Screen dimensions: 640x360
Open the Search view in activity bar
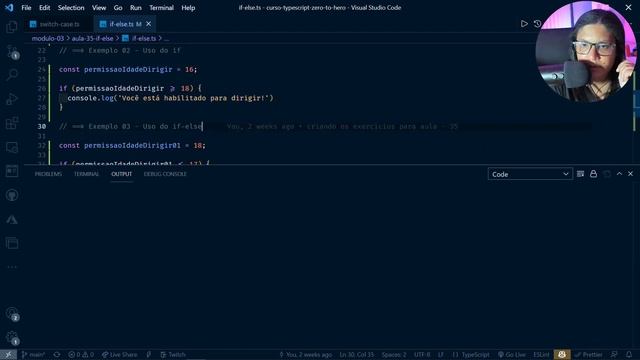[x=12, y=75]
